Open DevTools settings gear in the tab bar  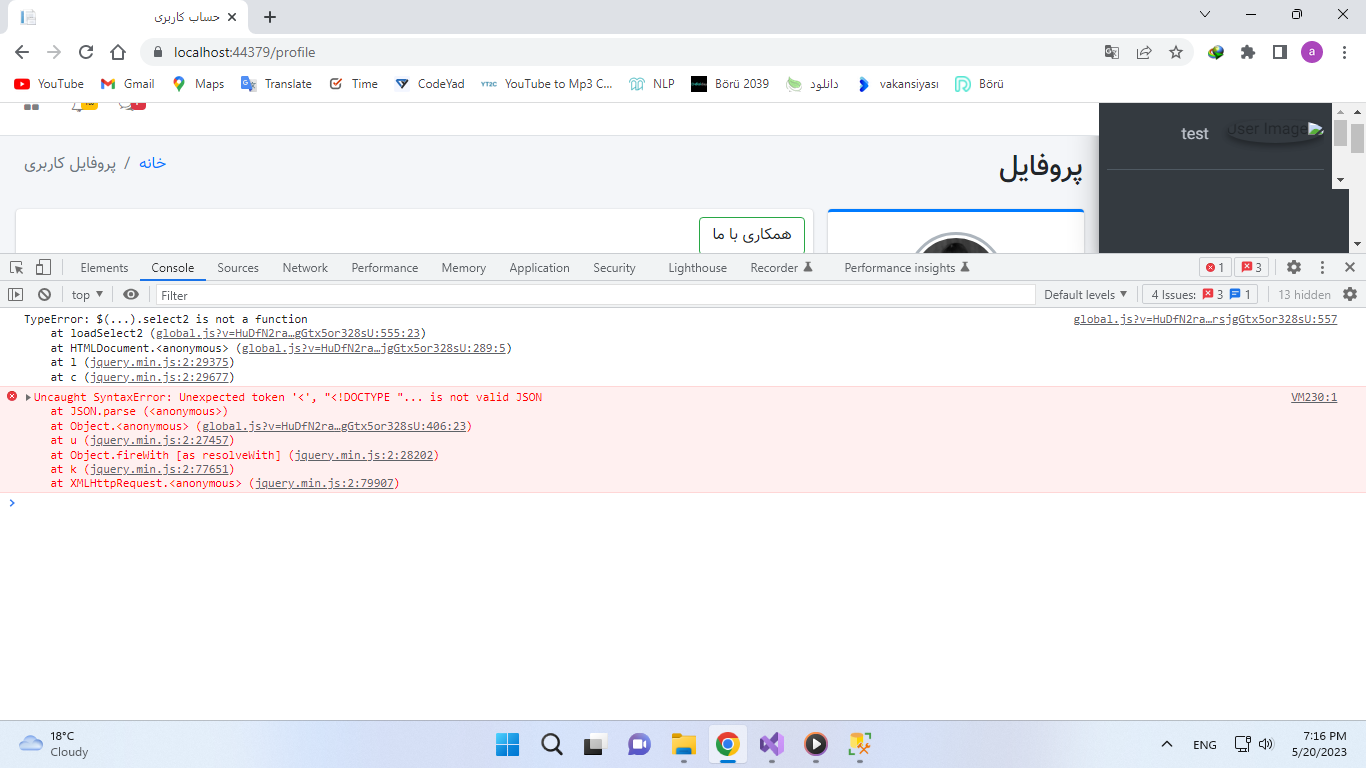tap(1294, 267)
